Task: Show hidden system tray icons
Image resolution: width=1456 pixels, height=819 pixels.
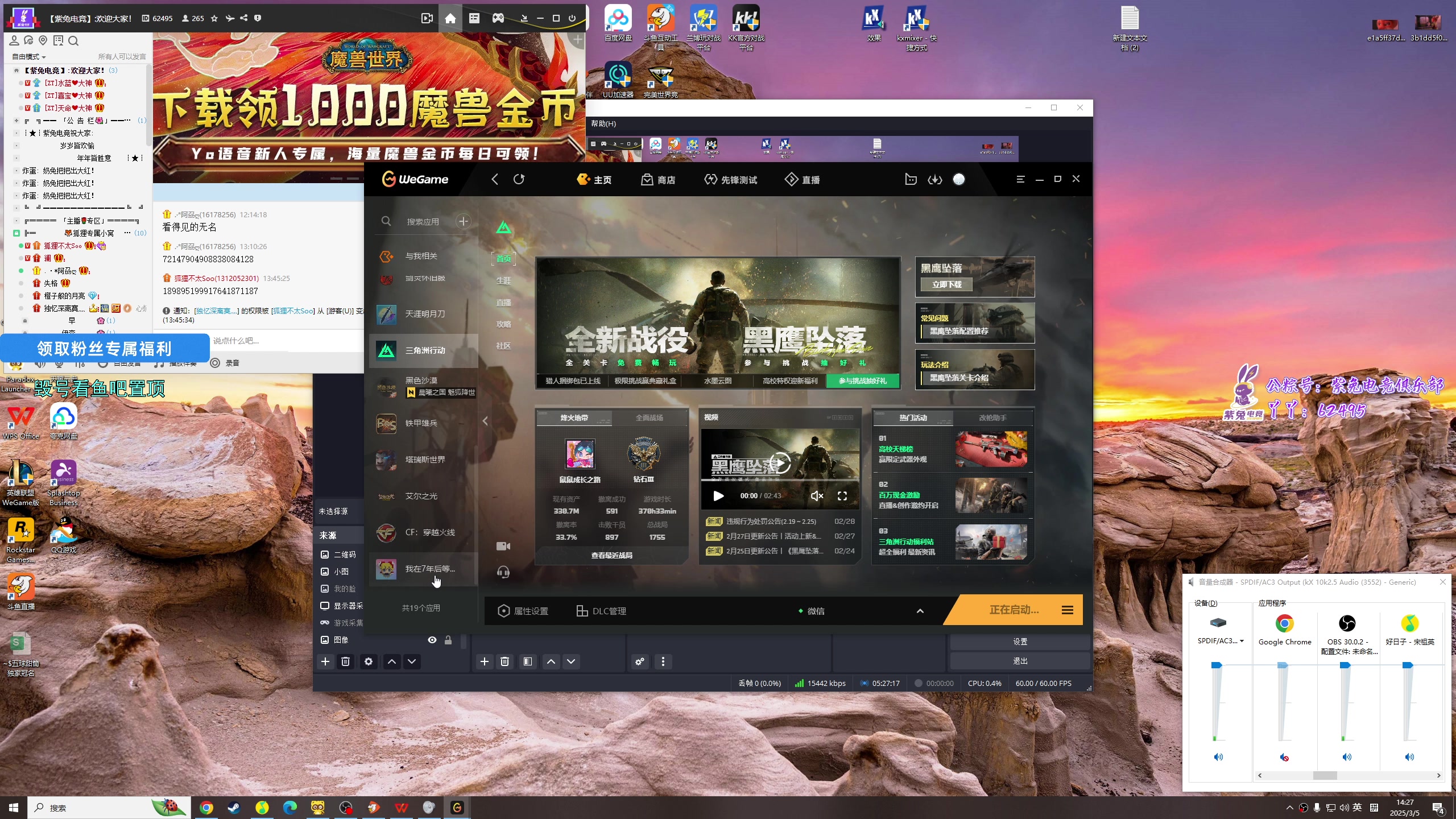Action: 1289,808
